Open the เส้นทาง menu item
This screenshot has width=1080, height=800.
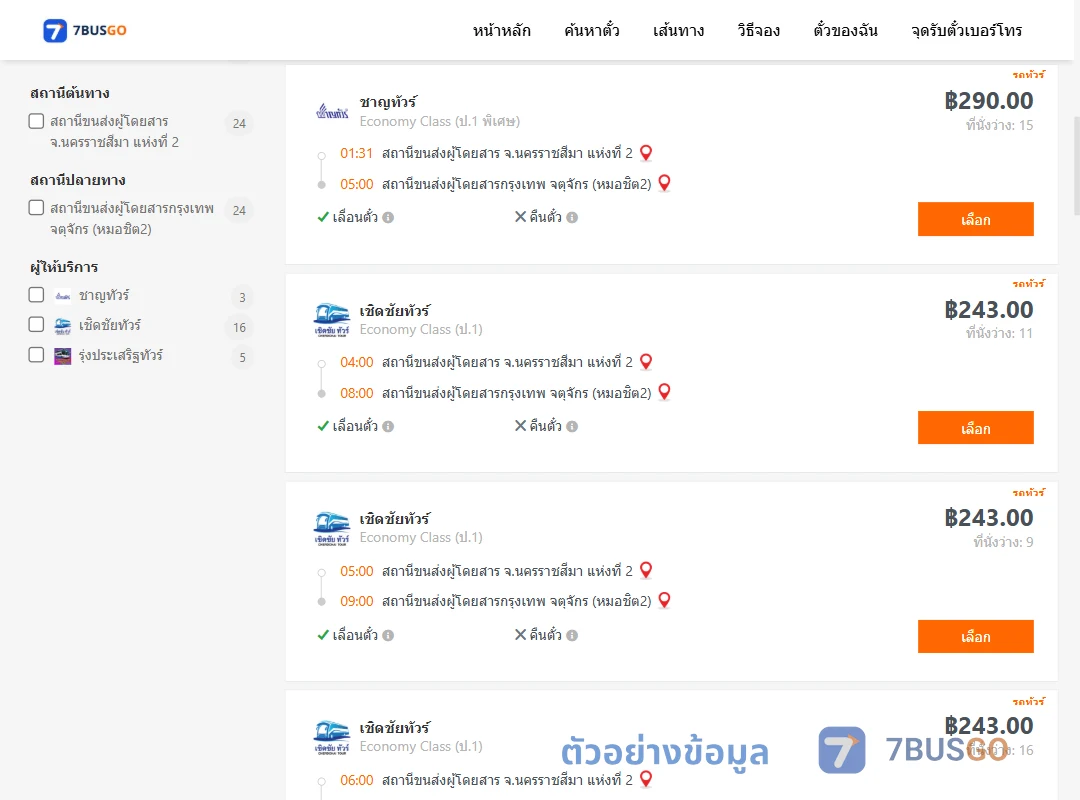[678, 30]
